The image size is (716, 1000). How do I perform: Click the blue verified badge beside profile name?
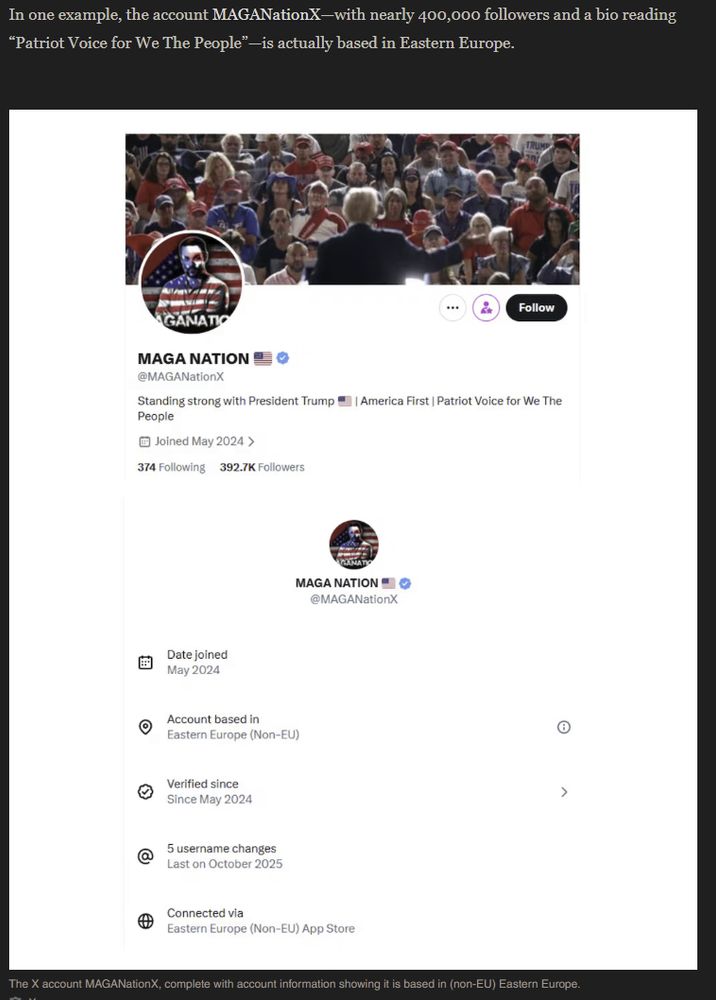coord(283,358)
